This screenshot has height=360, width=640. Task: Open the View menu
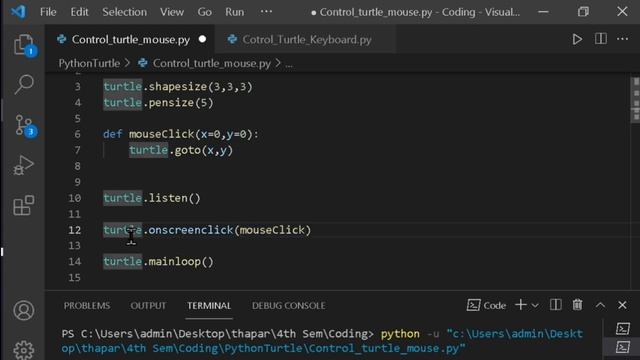pyautogui.click(x=172, y=12)
